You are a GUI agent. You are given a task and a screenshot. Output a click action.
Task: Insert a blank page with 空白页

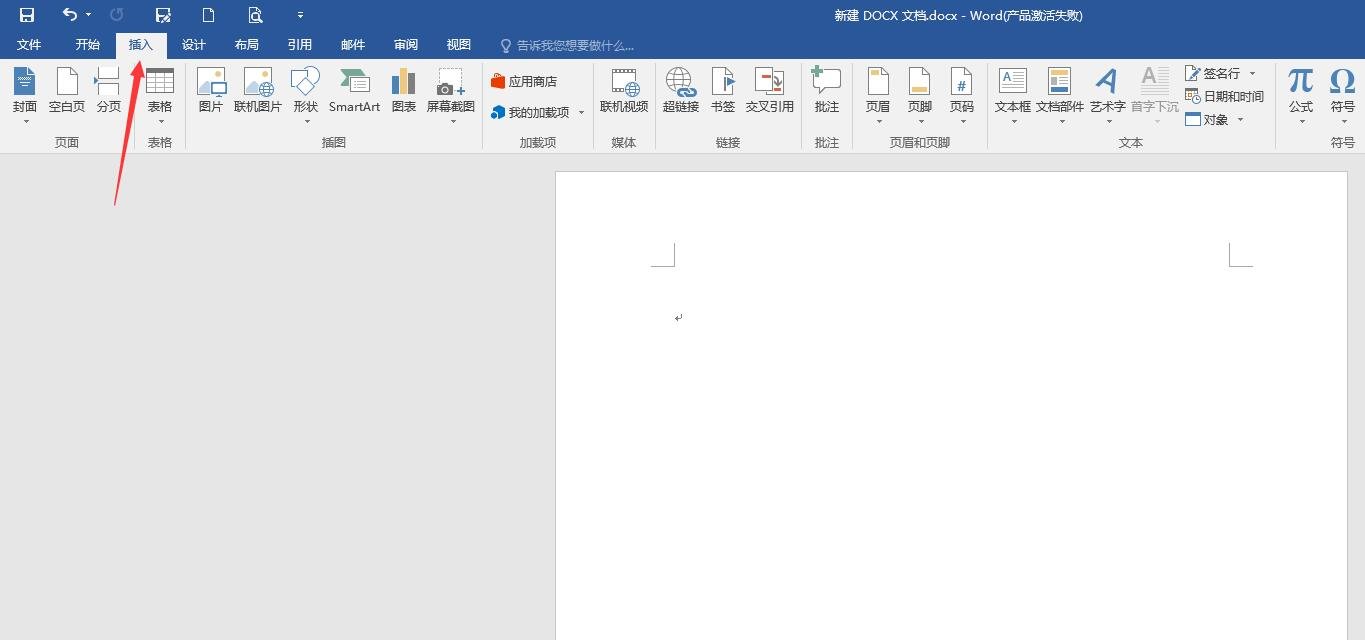(67, 90)
